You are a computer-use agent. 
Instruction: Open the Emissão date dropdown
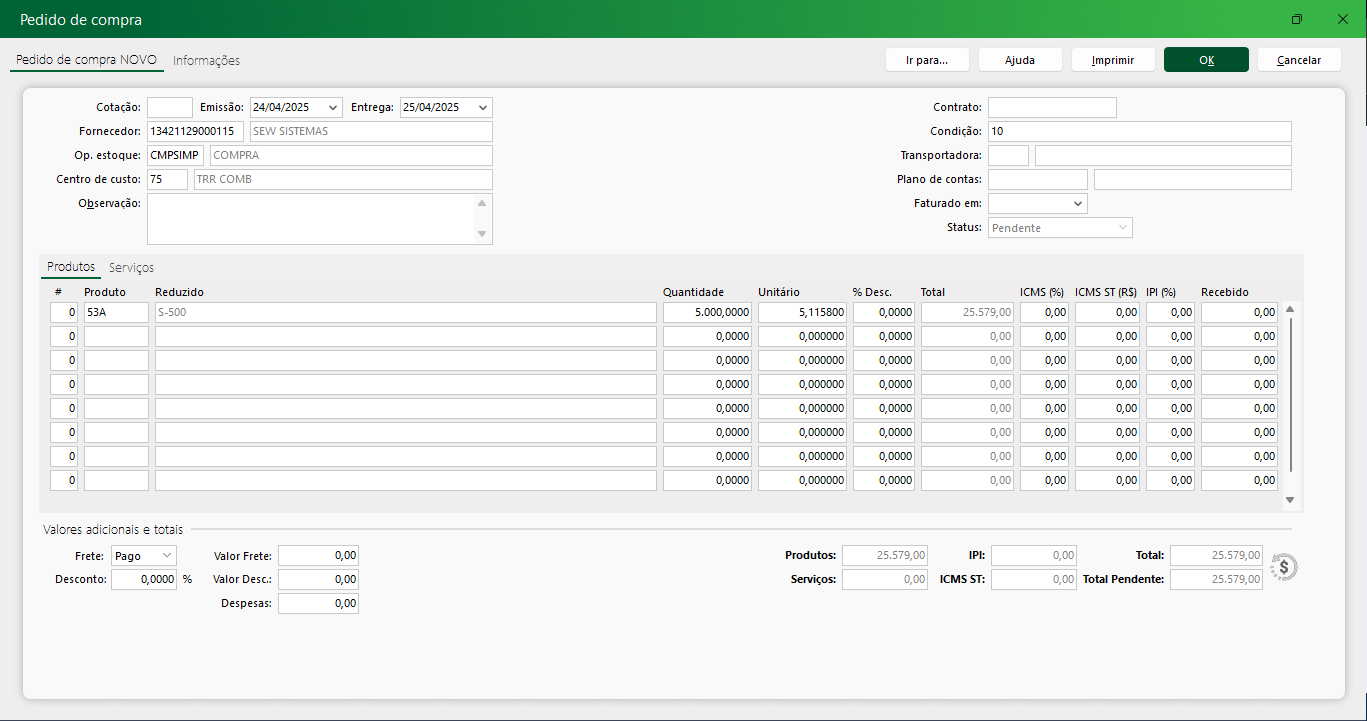(333, 107)
